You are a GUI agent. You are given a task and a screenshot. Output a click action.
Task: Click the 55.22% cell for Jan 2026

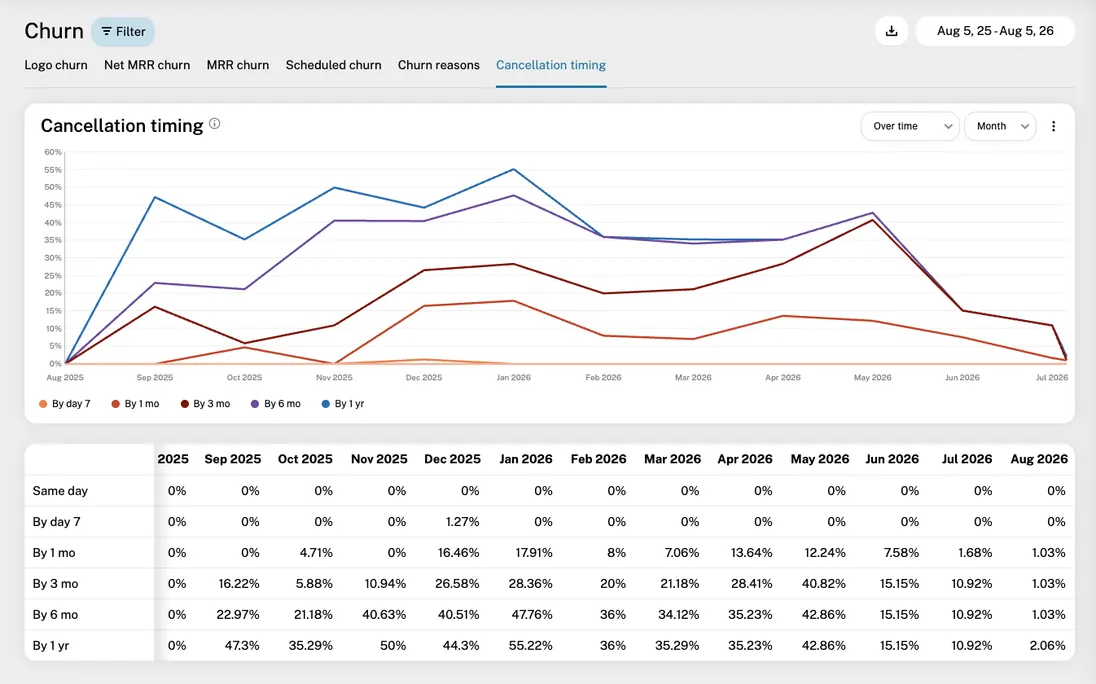point(531,646)
